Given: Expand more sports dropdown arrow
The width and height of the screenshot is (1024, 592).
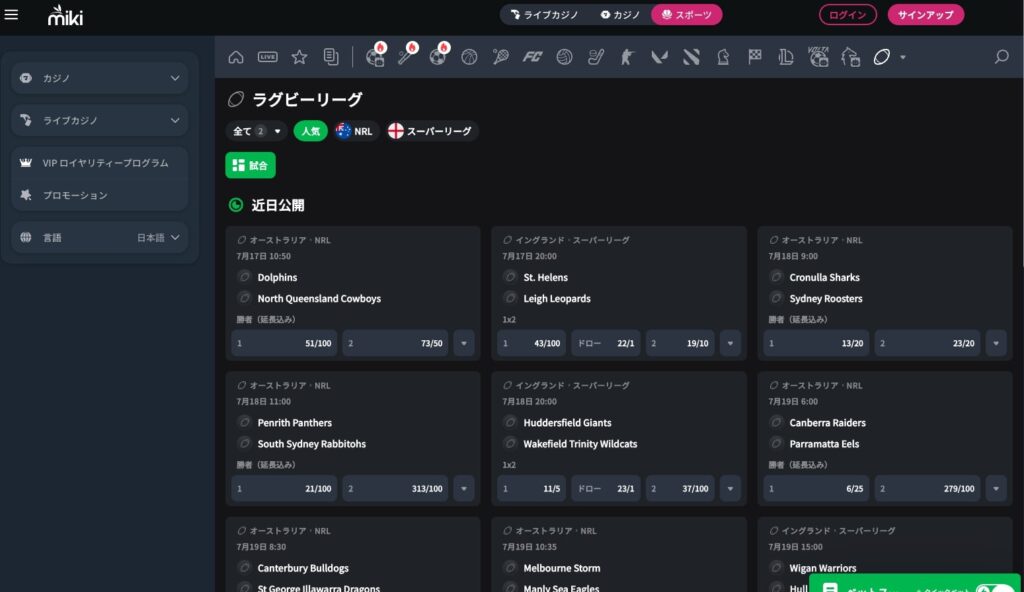Looking at the screenshot, I should [903, 58].
